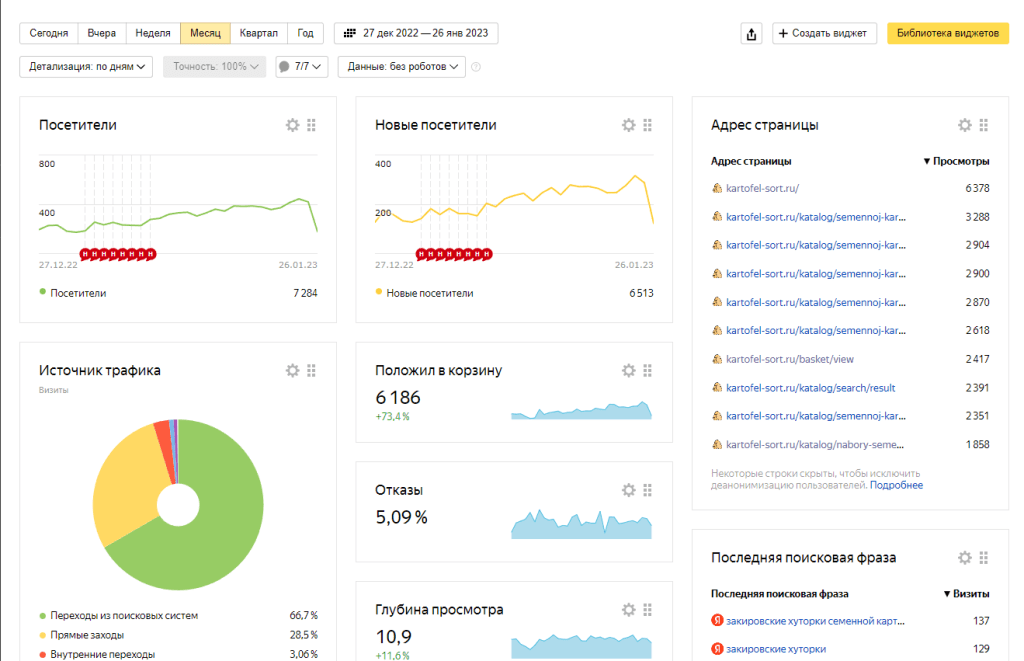Click gear icon on Источник трафика widget

[x=292, y=370]
